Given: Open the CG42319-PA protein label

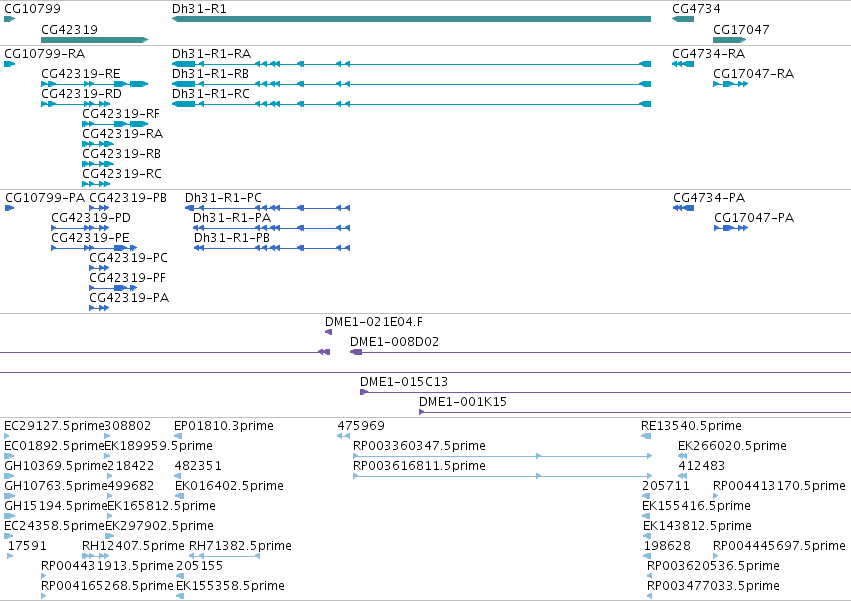Looking at the screenshot, I should (129, 298).
